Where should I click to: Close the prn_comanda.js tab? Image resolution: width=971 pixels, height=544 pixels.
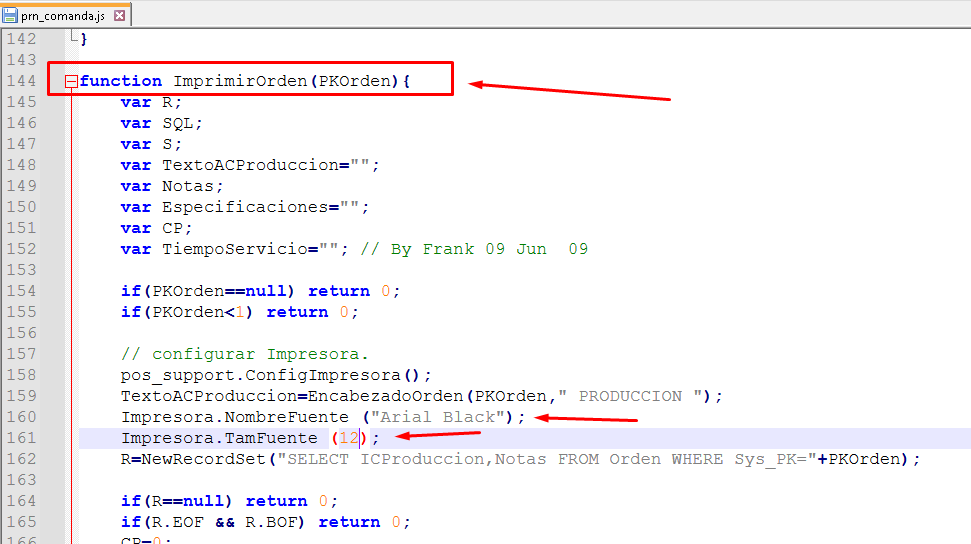(120, 16)
